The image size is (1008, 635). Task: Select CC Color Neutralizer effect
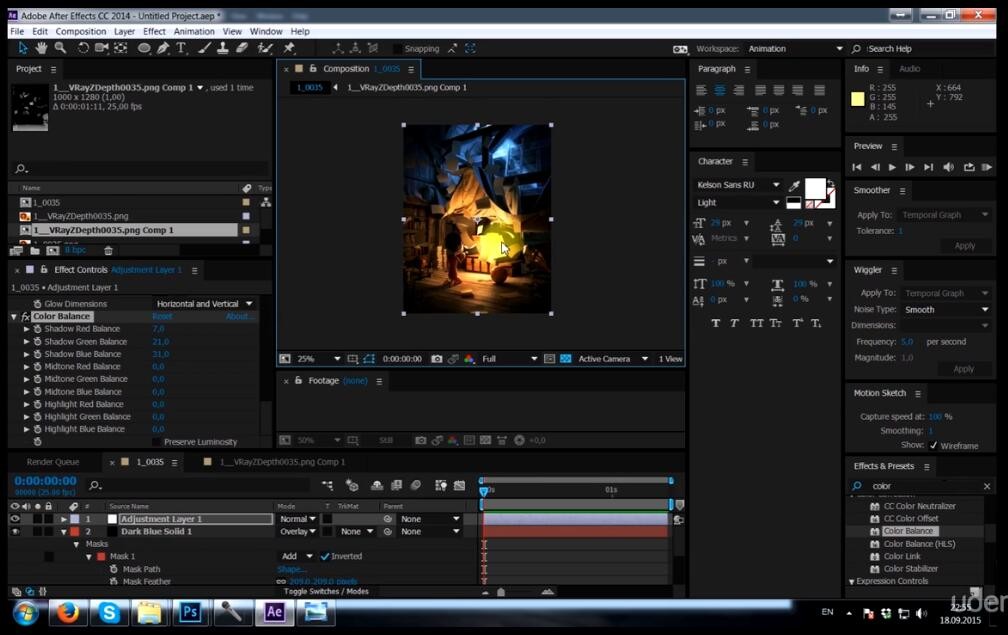pos(919,506)
